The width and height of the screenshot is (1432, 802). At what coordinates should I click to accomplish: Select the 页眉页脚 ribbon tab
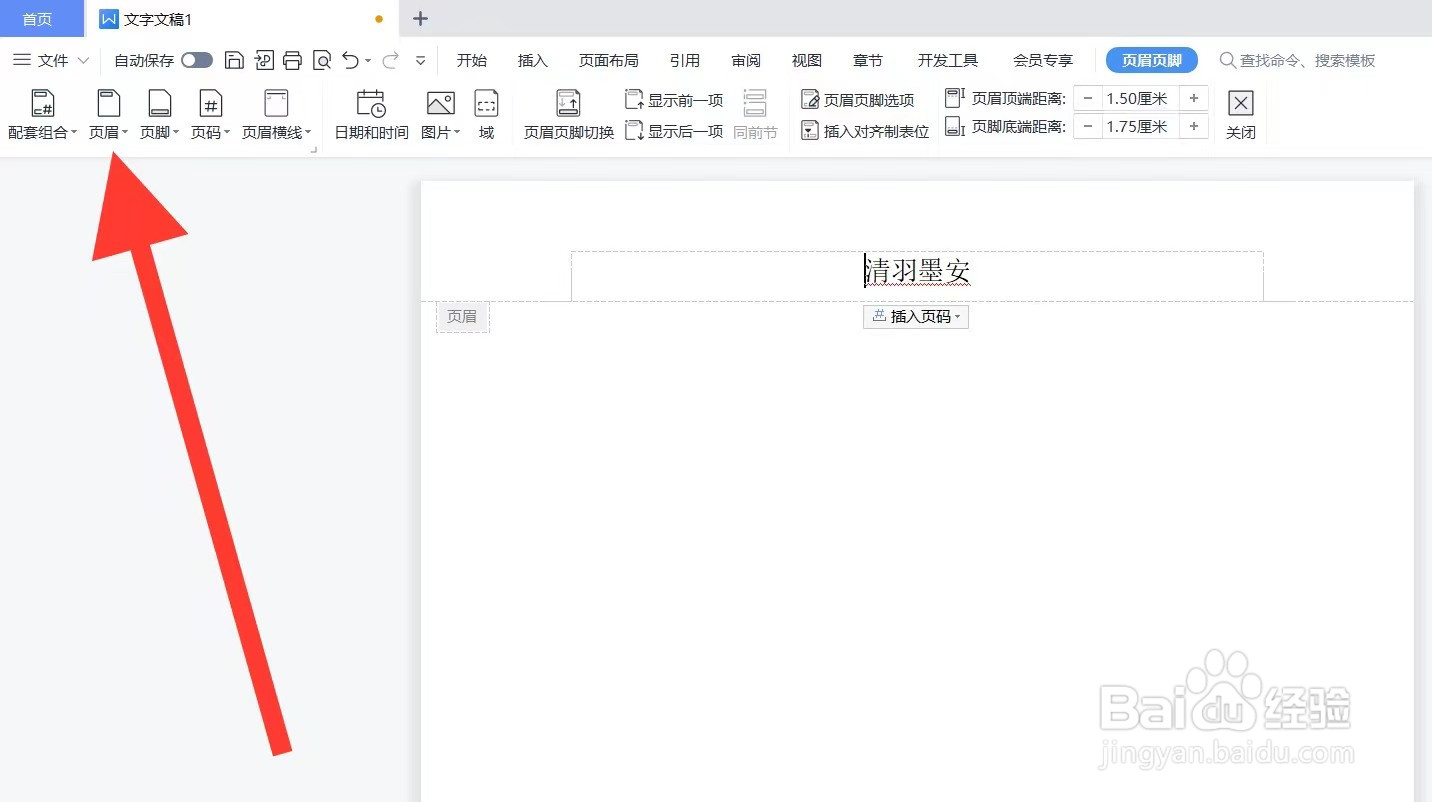coord(1152,60)
